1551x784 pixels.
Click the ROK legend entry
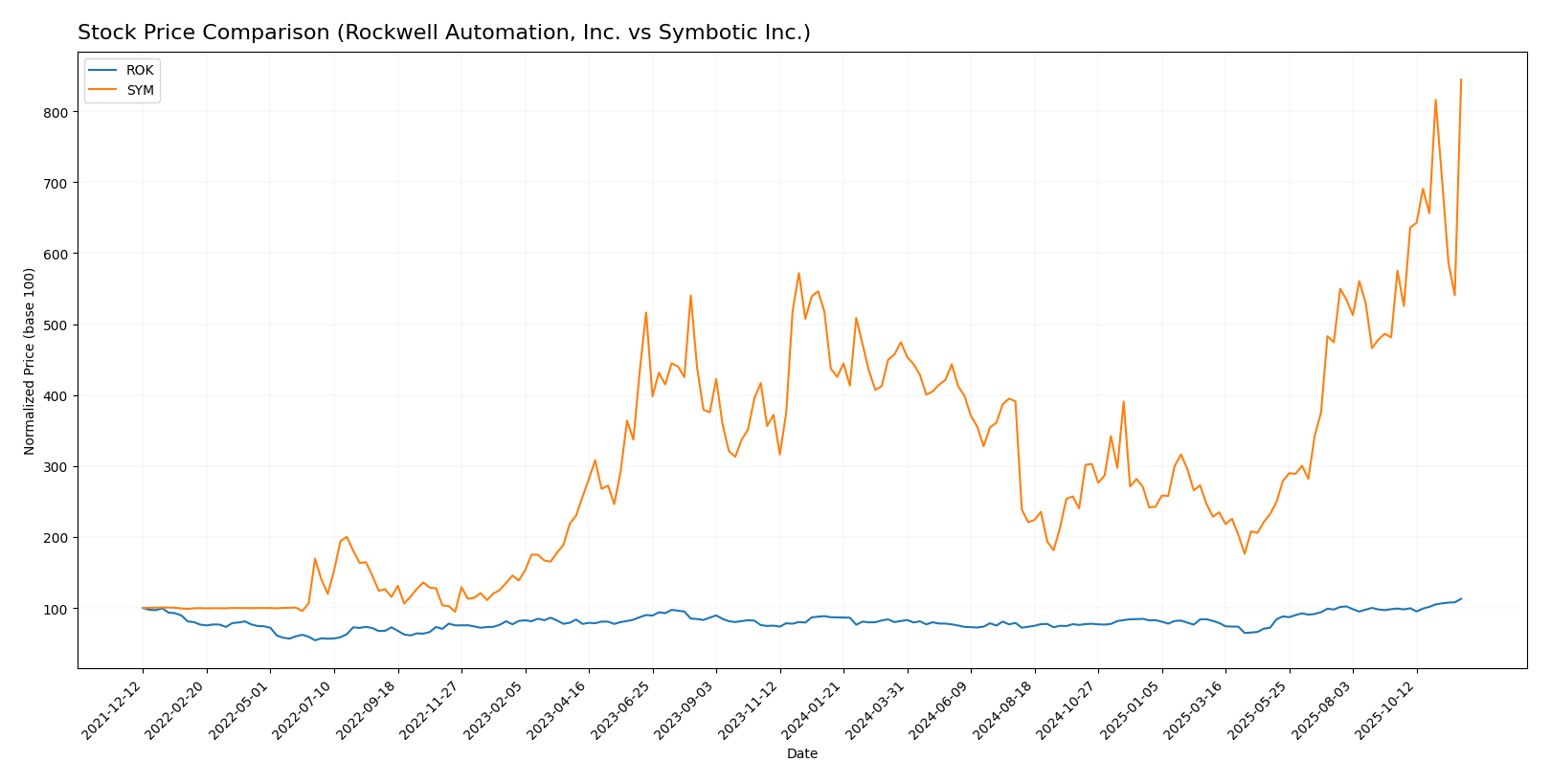pos(139,71)
